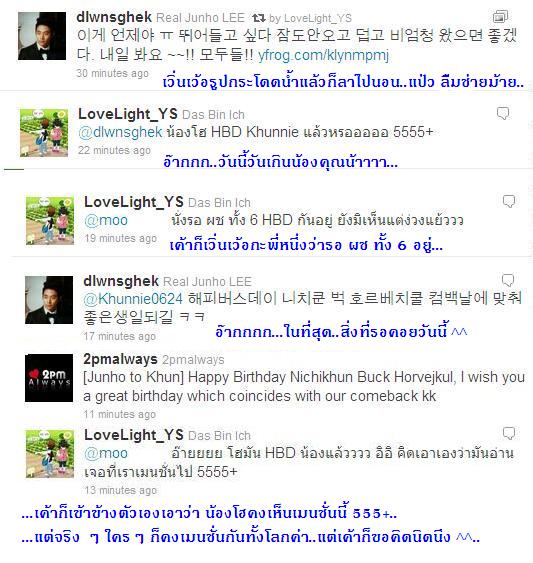
Task: Click reply bubble on the last LoveLight_YS tweet
Action: click(509, 433)
